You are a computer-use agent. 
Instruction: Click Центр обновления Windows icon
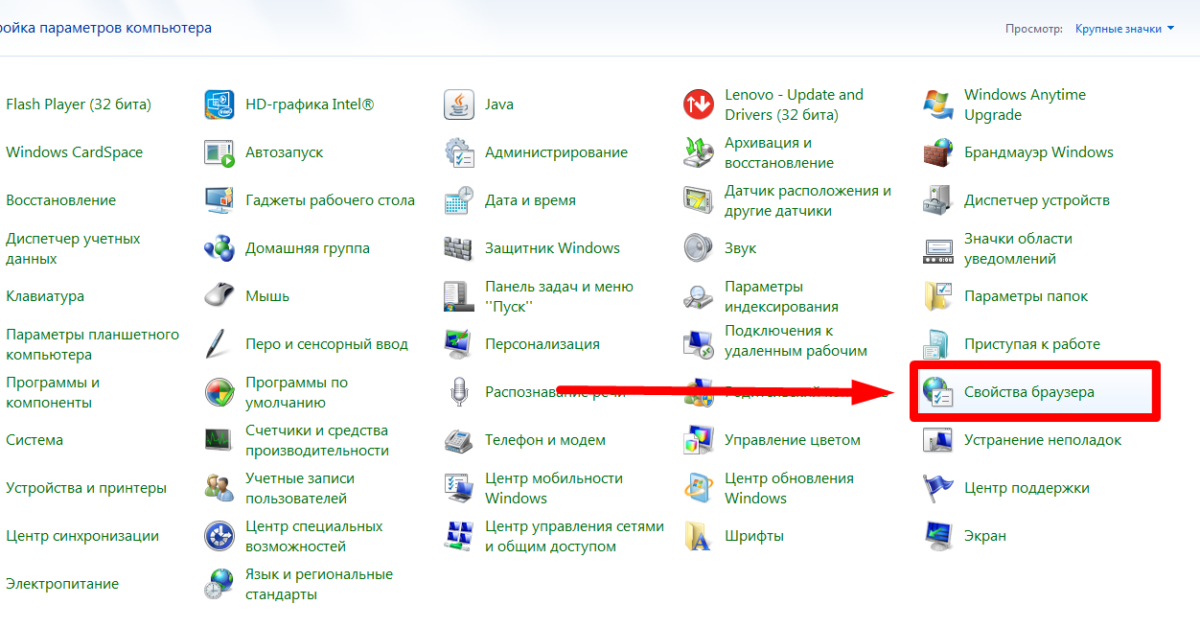(698, 488)
